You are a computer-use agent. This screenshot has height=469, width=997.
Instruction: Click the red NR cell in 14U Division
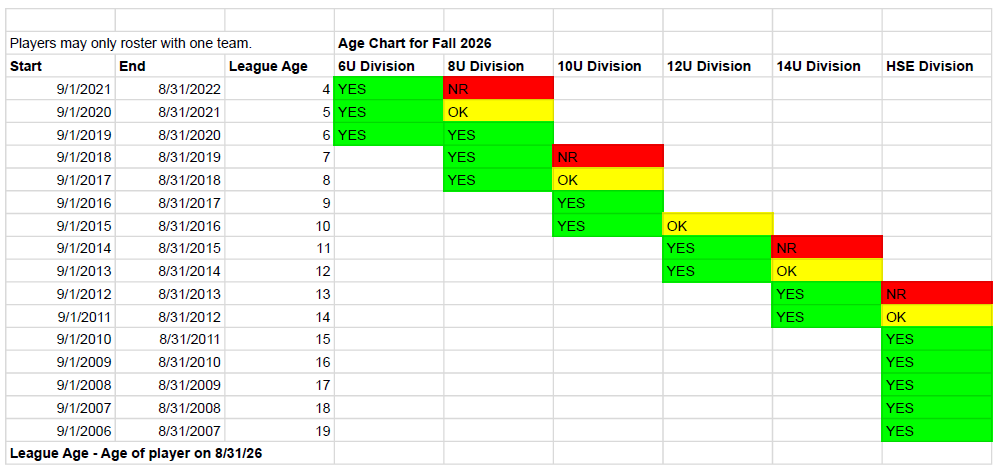[x=827, y=248]
